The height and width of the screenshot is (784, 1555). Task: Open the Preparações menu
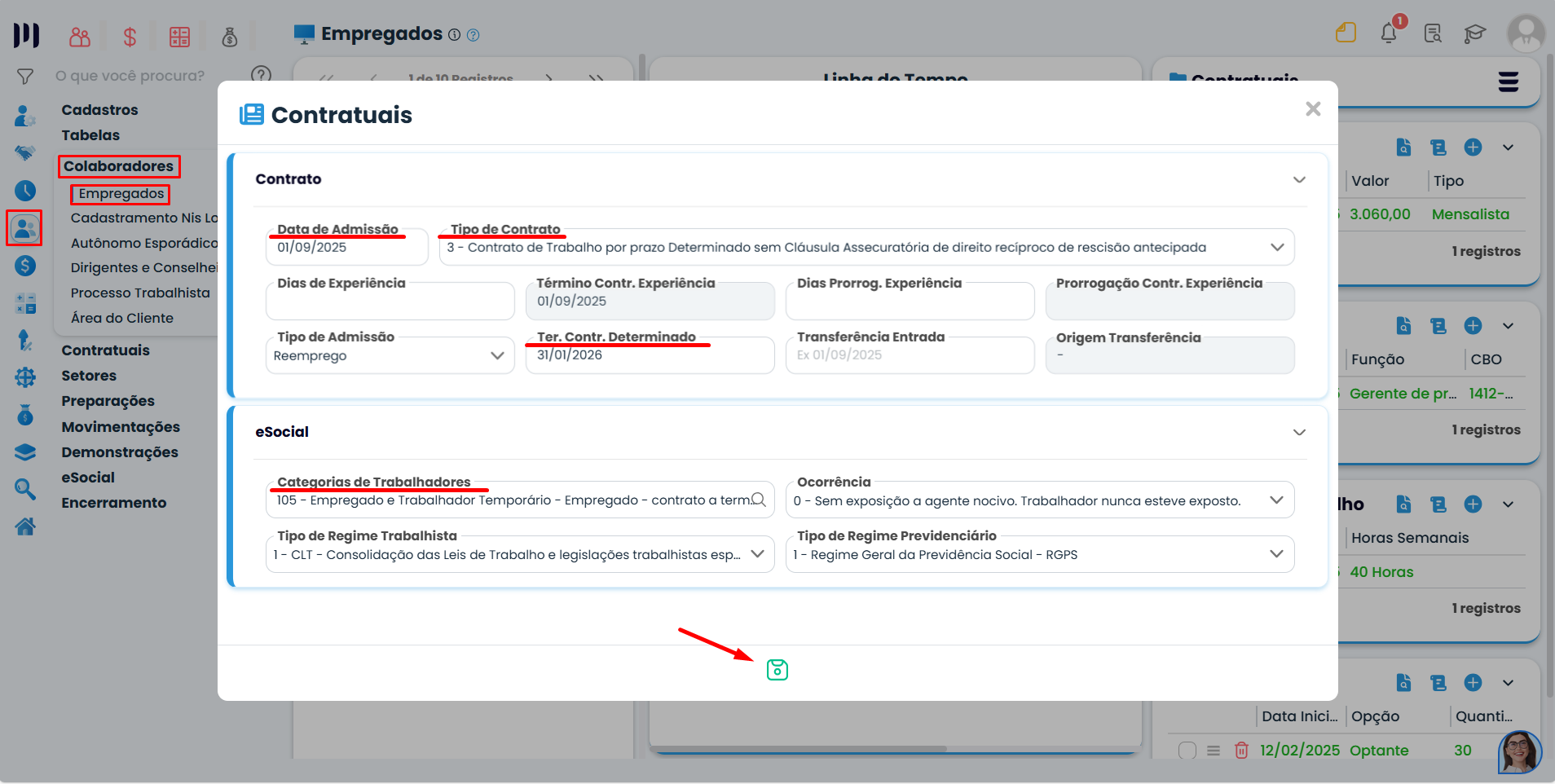[108, 401]
